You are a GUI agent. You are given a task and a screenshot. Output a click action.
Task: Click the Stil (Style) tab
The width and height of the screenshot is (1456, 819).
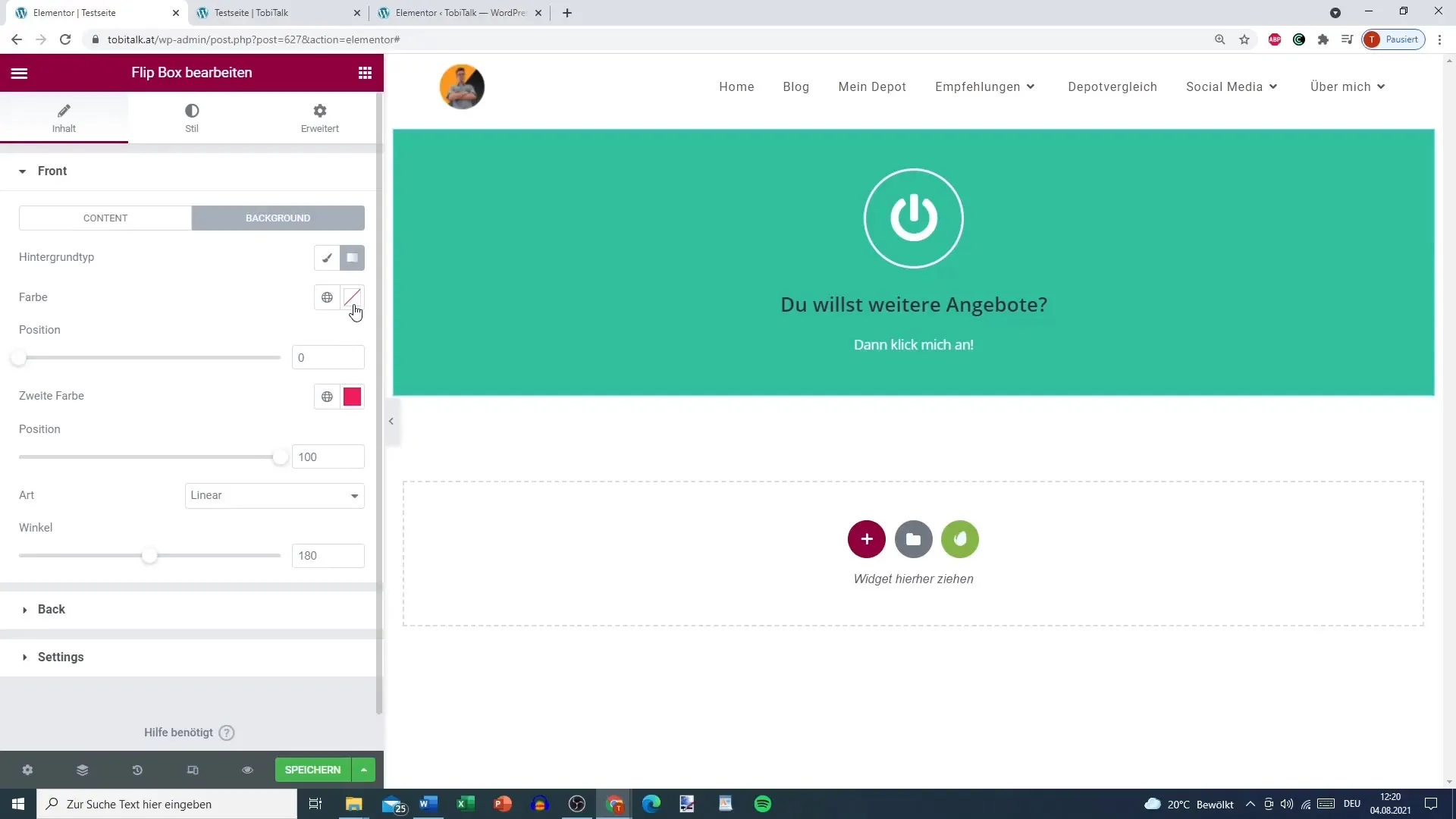point(192,117)
